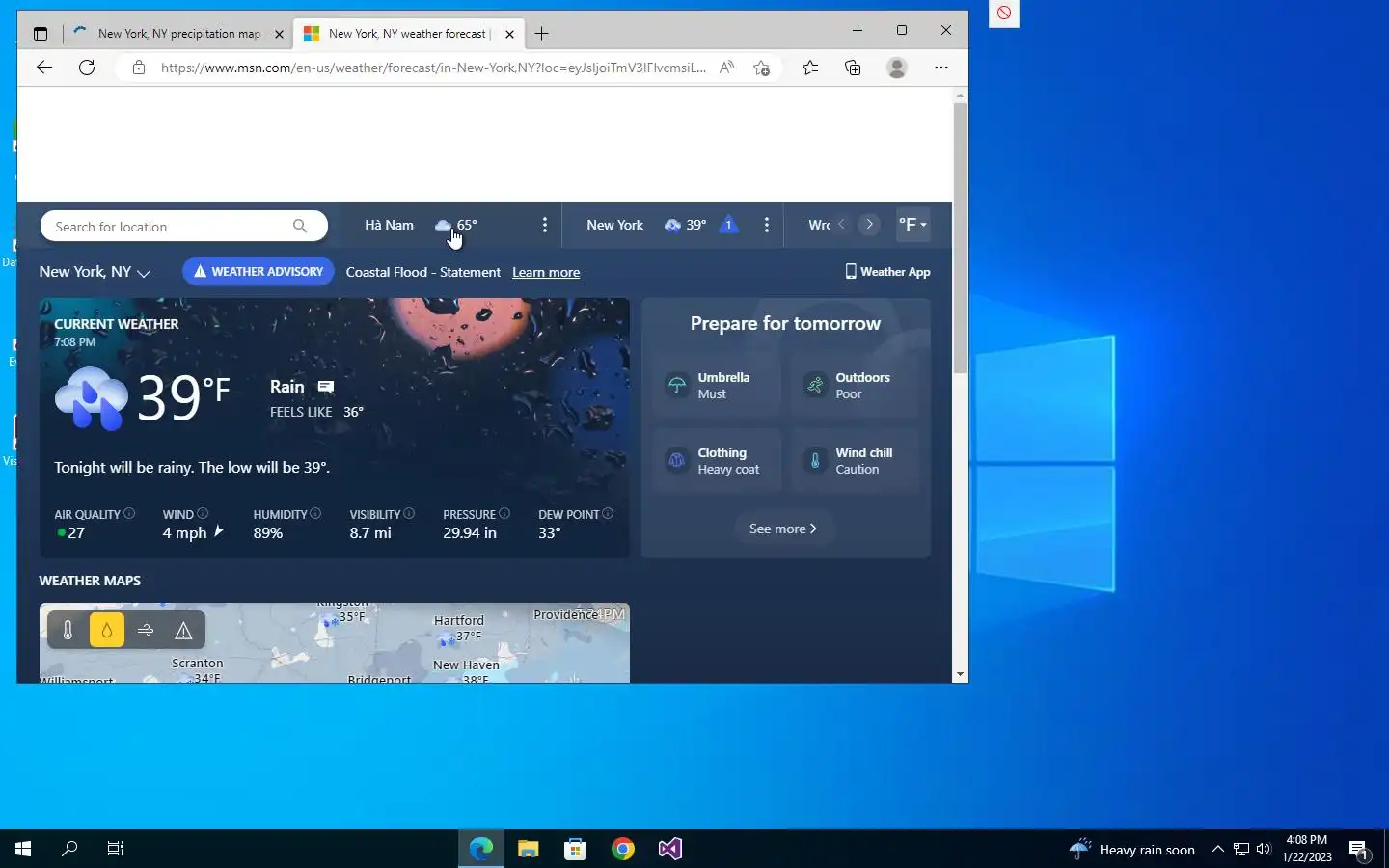Open the Wind chill Caution card
Screen dimensions: 1389x868
[856, 461]
